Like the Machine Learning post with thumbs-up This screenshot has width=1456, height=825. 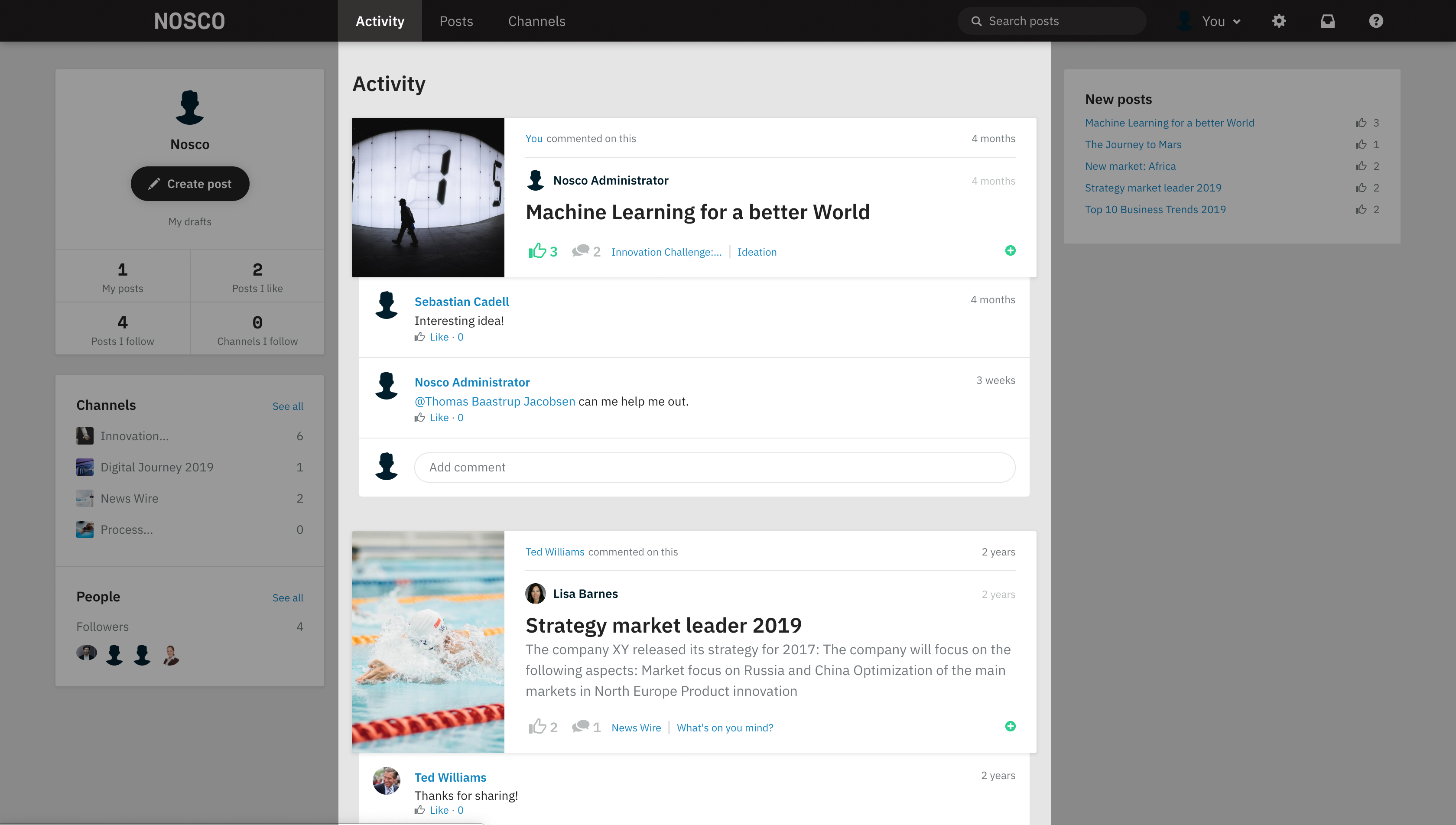537,250
